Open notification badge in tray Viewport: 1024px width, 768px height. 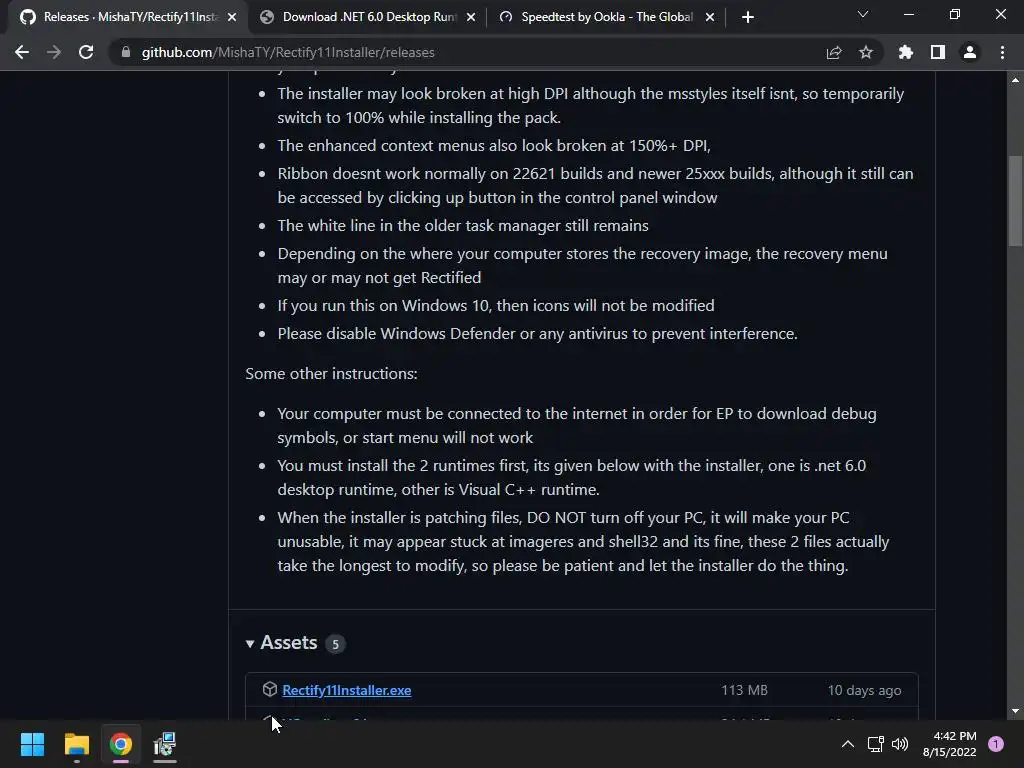(x=996, y=744)
